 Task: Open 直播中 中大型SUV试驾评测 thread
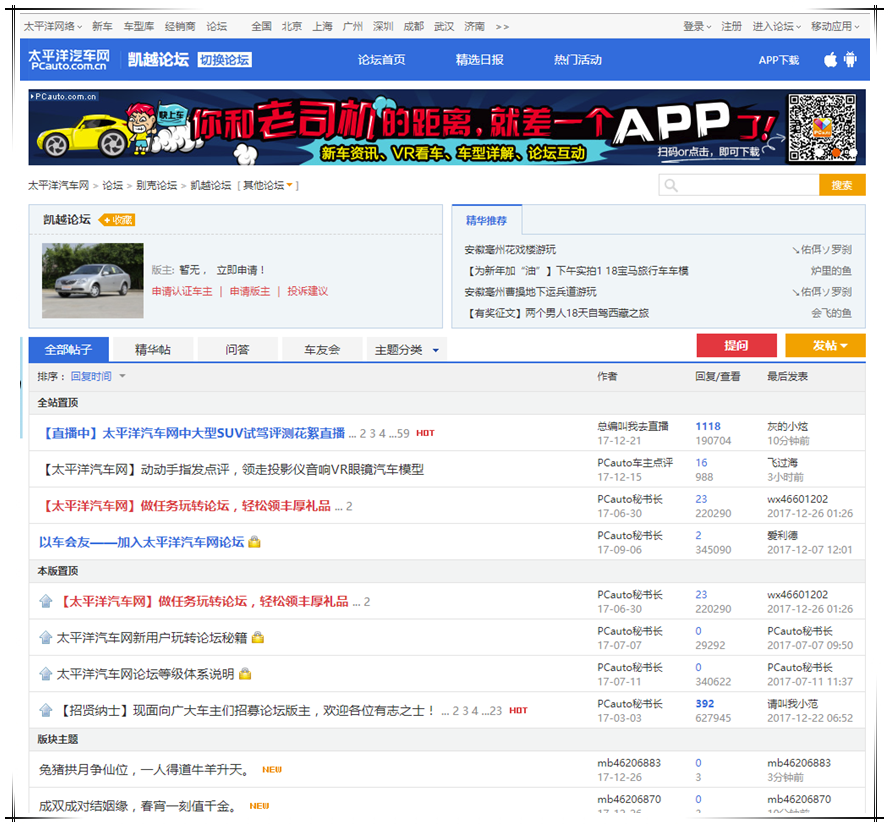point(194,433)
